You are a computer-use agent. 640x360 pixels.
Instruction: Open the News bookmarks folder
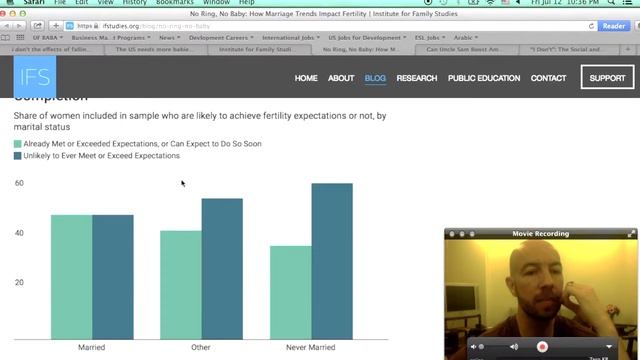169,38
